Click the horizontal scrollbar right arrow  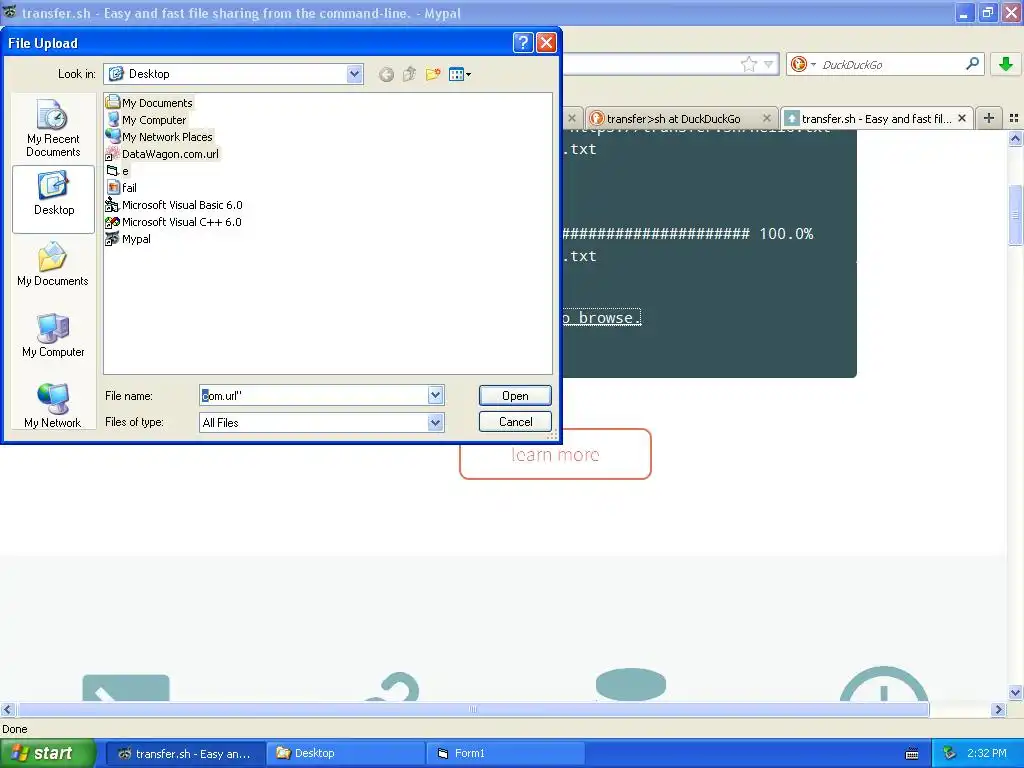999,709
